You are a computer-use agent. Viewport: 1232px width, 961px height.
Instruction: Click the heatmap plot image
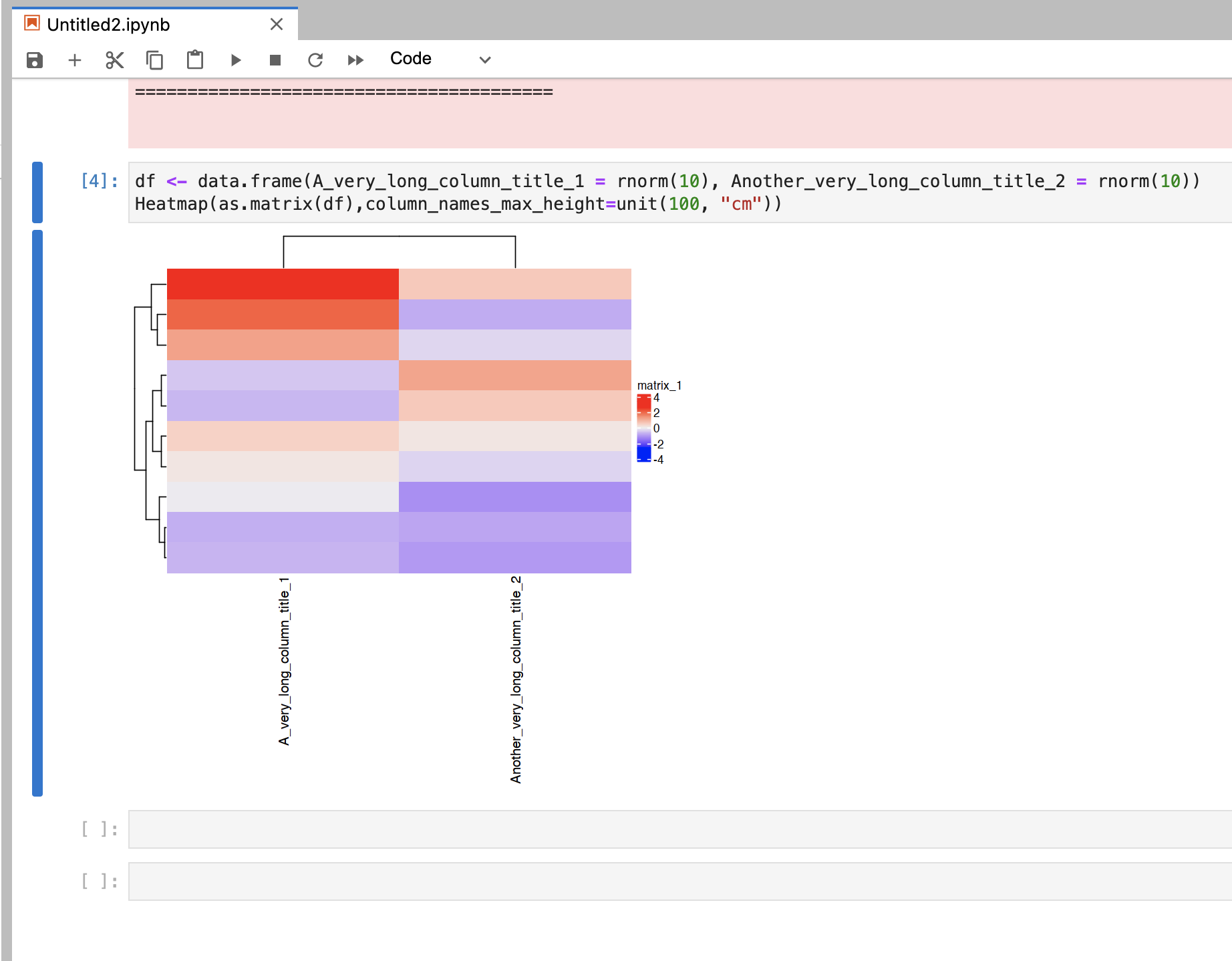pyautogui.click(x=399, y=421)
